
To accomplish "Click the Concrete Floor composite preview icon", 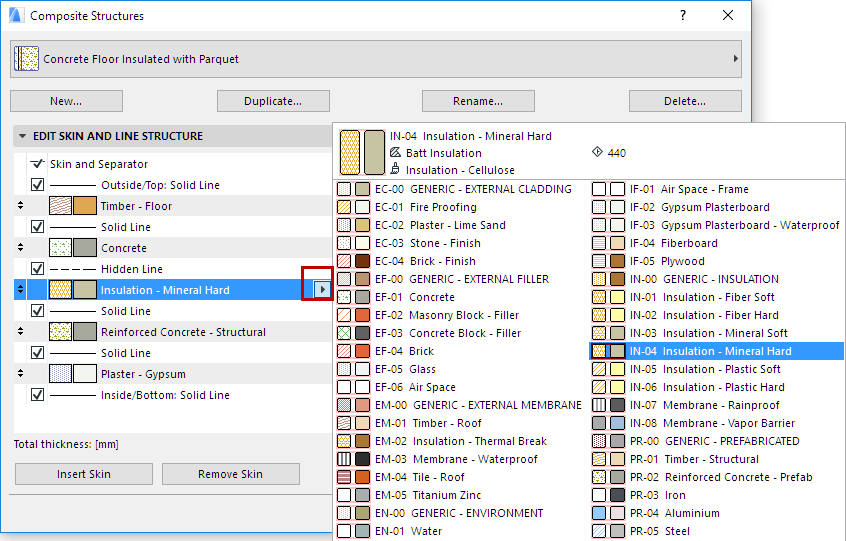I will tap(26, 59).
